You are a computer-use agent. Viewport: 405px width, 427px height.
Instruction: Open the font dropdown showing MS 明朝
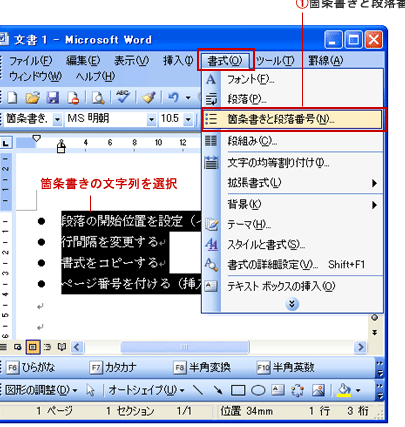point(152,119)
